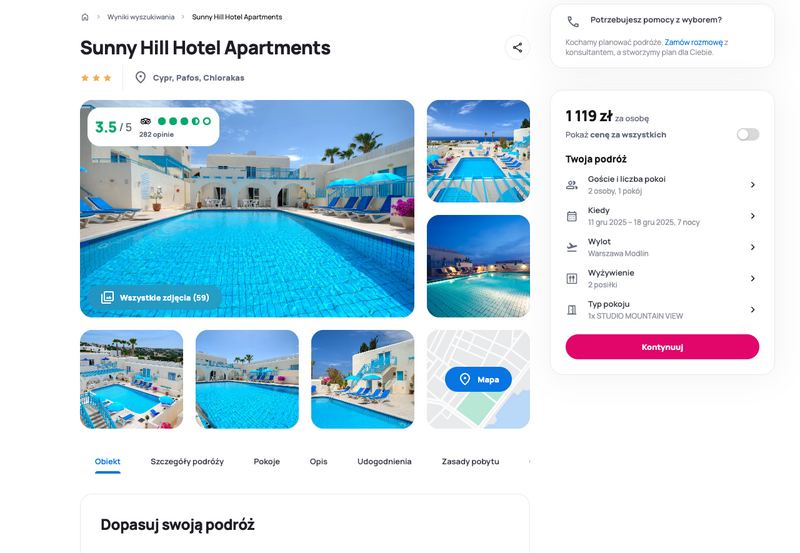Expand the Wylot Warszawa Modlin chevron
This screenshot has height=553, width=800.
point(753,247)
